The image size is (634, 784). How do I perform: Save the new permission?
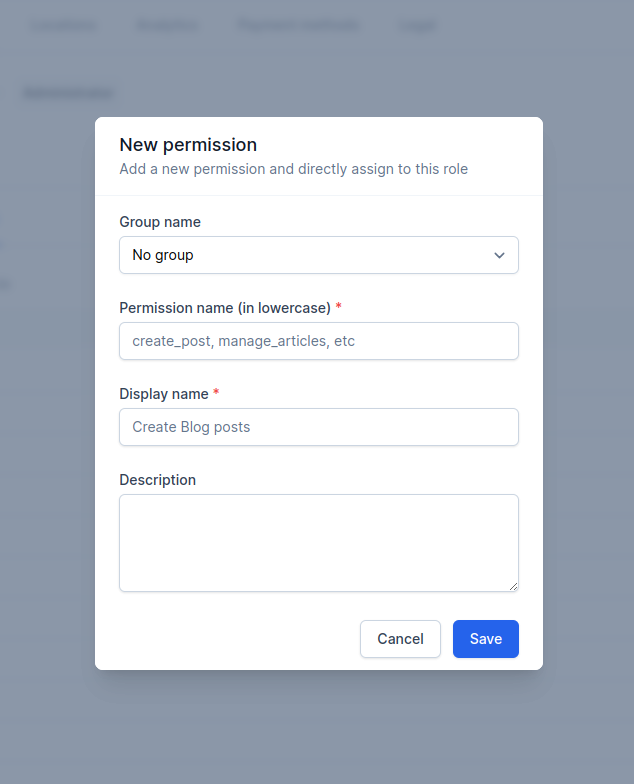485,639
